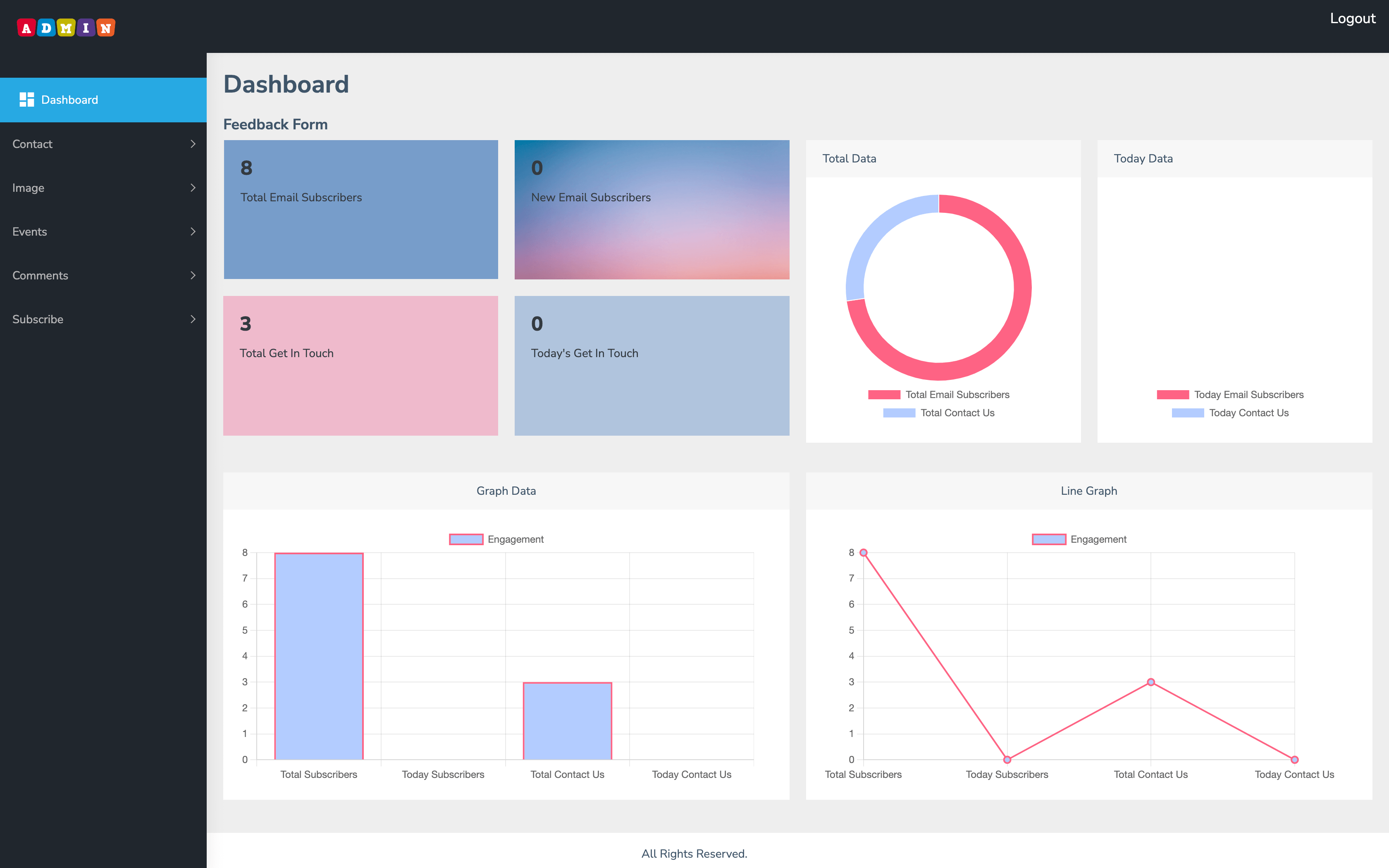Click the ADMIN logo in header
The height and width of the screenshot is (868, 1389).
pos(66,28)
